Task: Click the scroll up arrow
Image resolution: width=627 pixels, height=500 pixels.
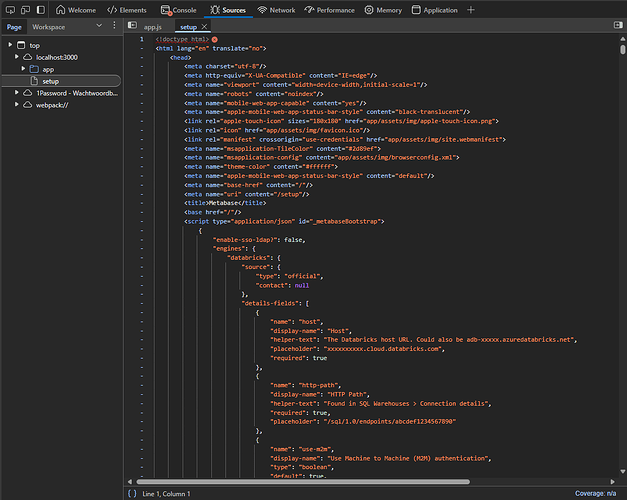Action: click(x=623, y=39)
